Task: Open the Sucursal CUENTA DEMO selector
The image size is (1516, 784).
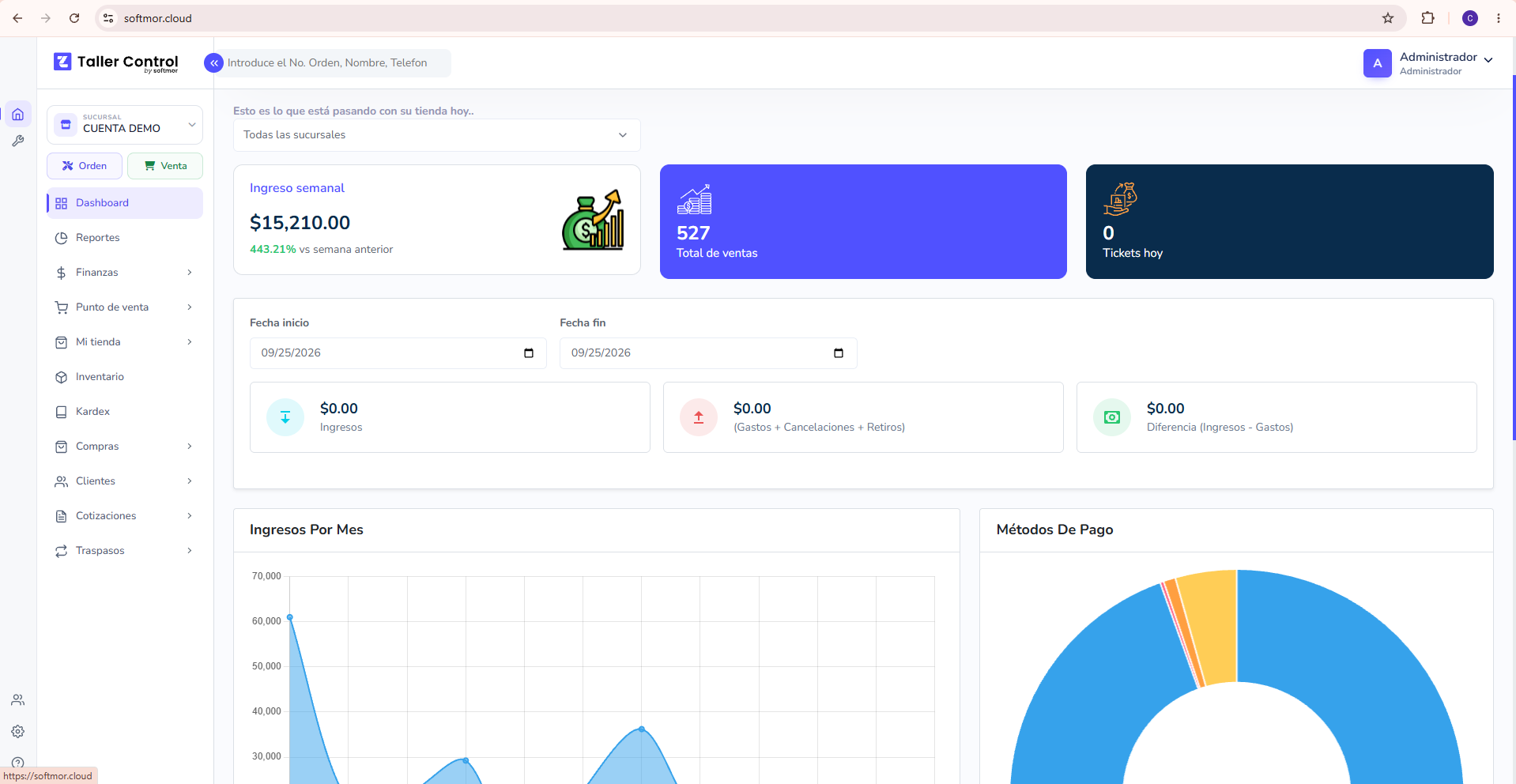Action: click(125, 125)
